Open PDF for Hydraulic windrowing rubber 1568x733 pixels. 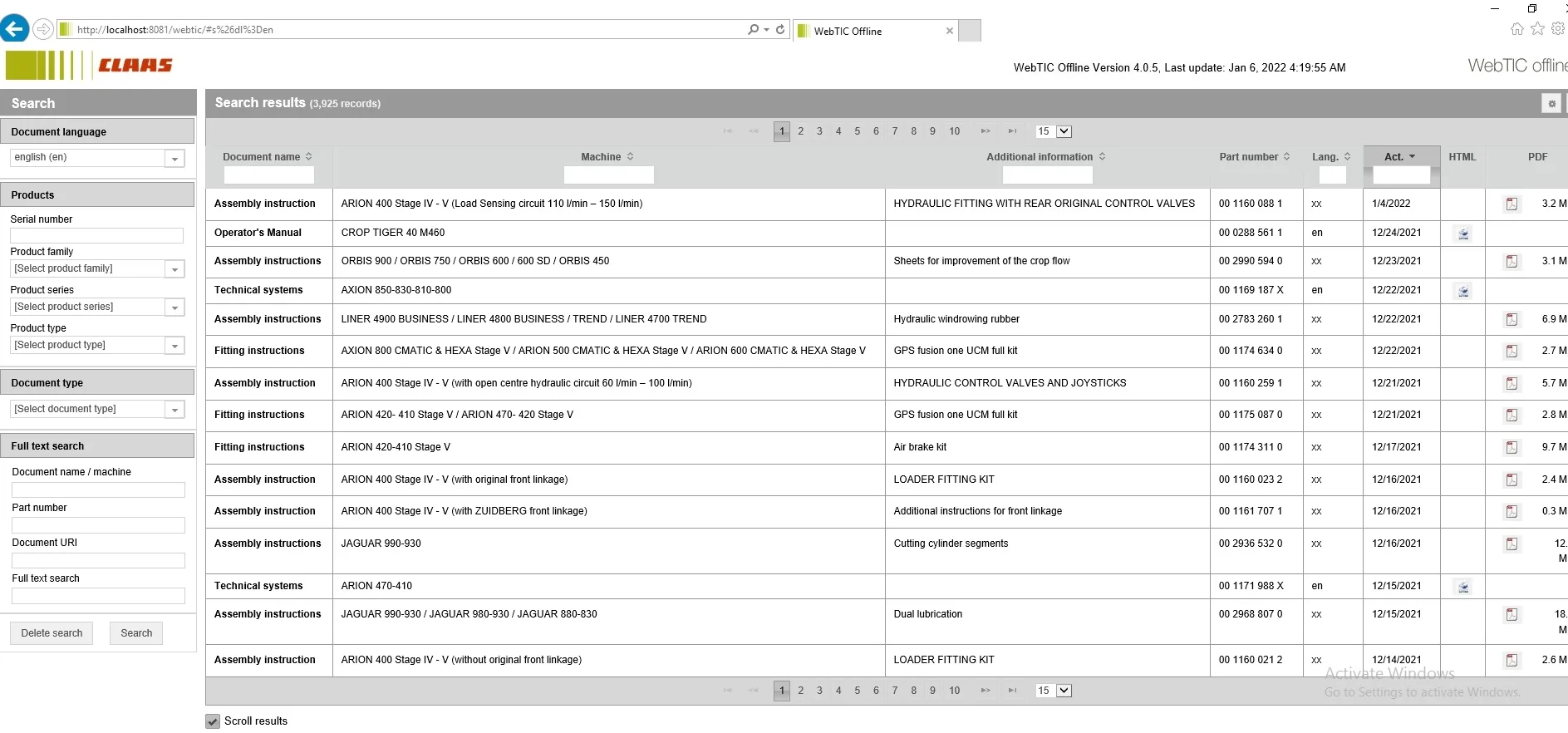1511,319
